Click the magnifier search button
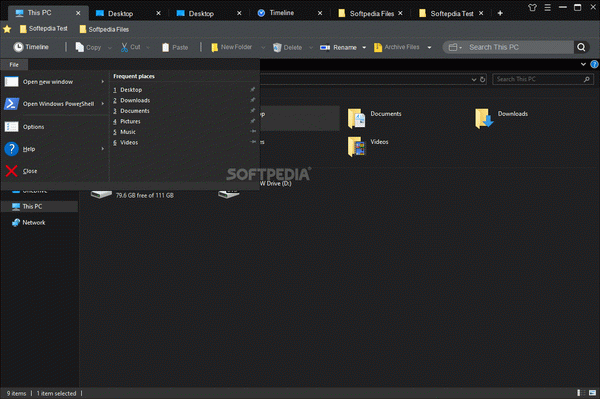 coord(581,47)
